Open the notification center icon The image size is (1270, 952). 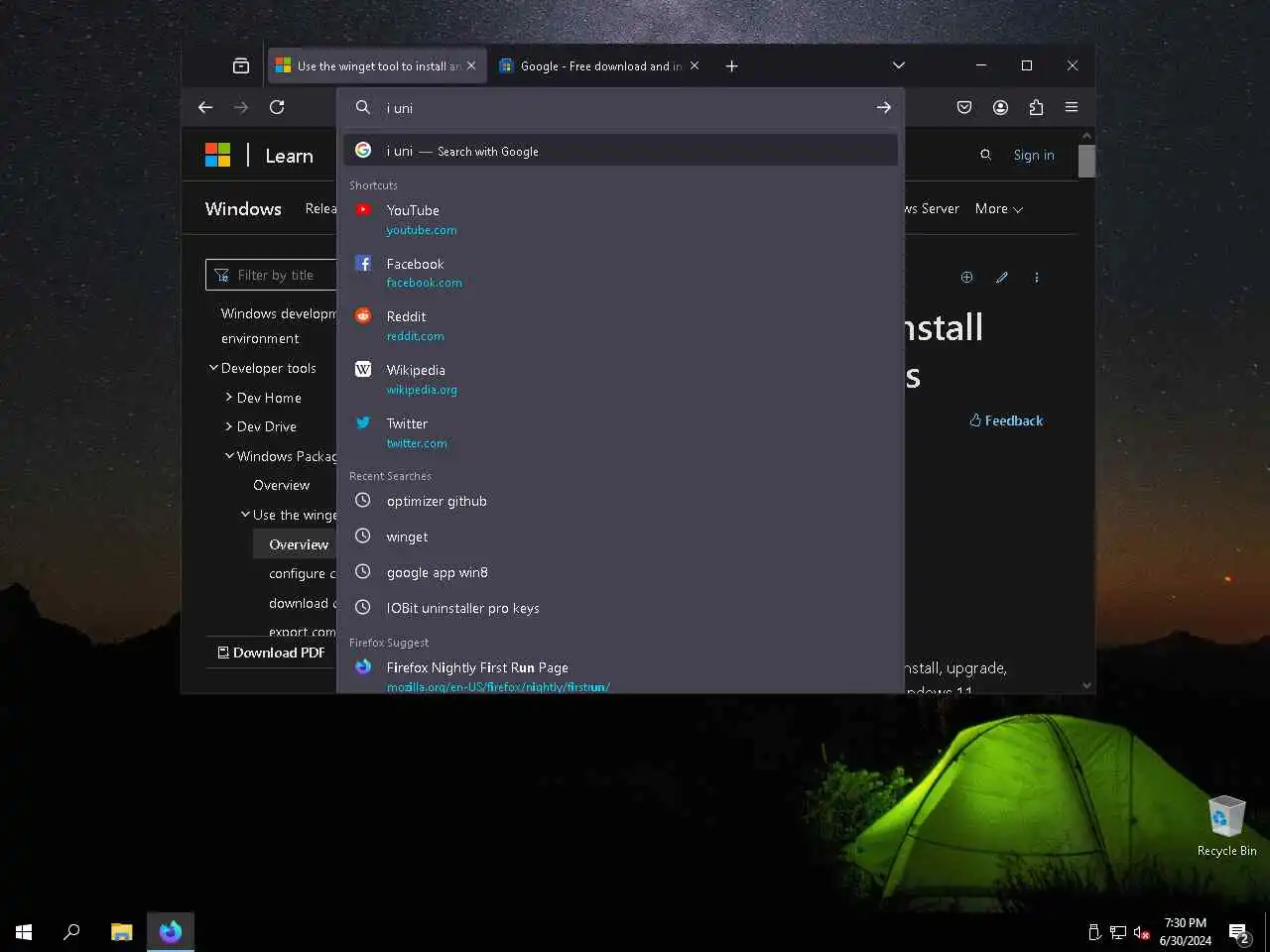(x=1239, y=932)
